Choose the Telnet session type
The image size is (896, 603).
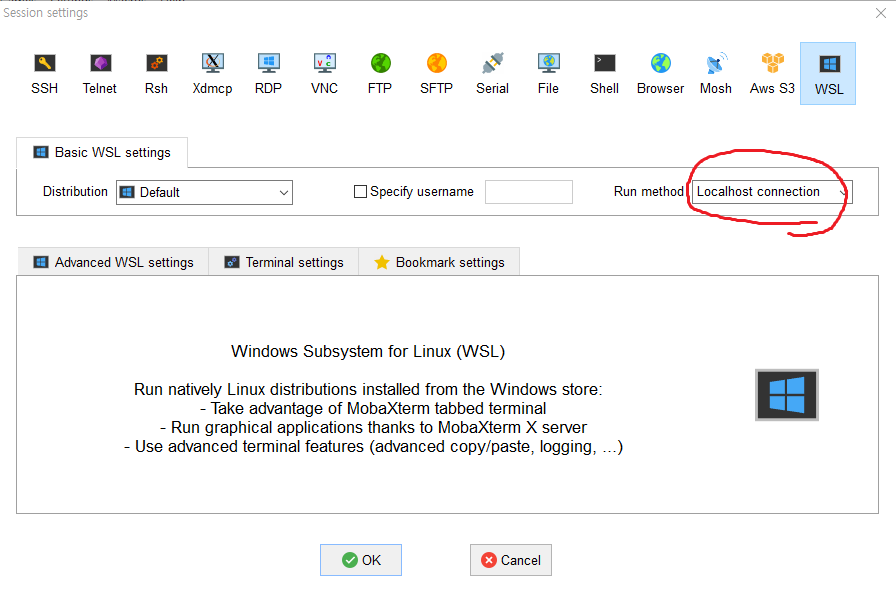99,74
